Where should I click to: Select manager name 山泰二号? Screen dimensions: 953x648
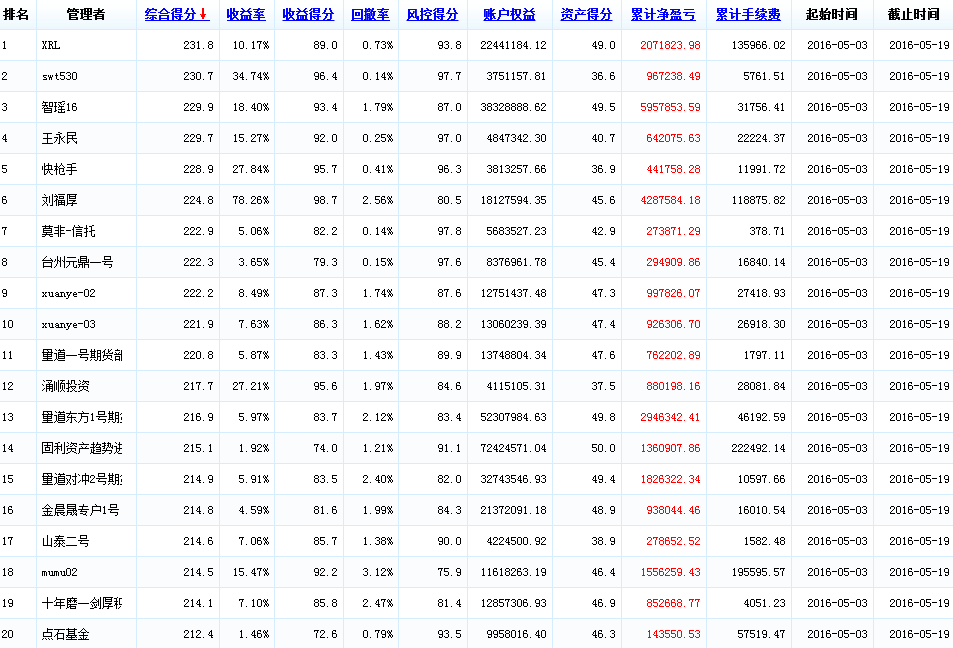click(x=66, y=542)
